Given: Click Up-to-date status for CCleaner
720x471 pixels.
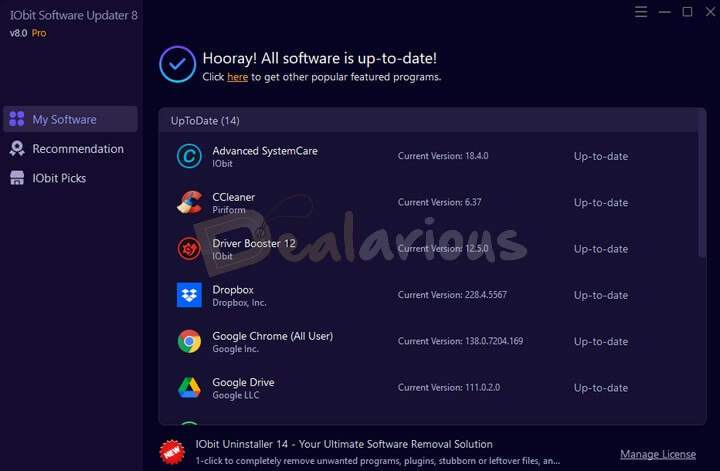Looking at the screenshot, I should point(601,202).
